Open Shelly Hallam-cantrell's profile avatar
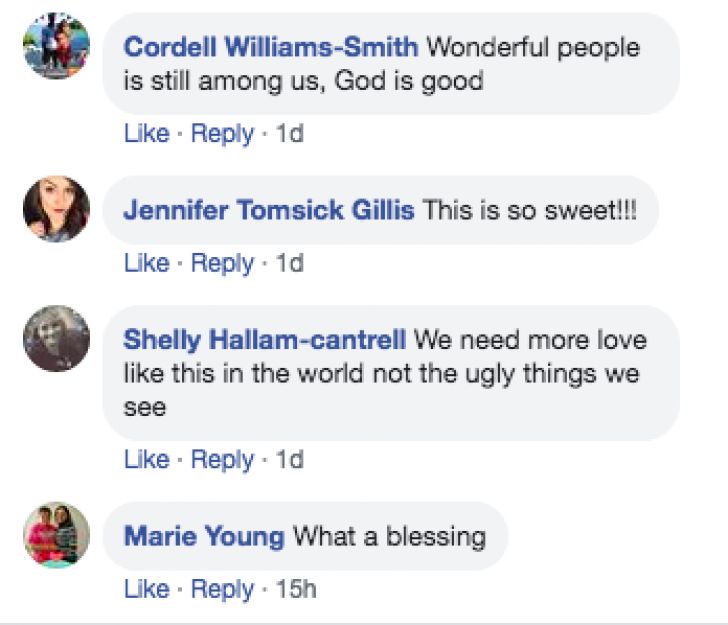Screen dimensions: 728x625 56,339
